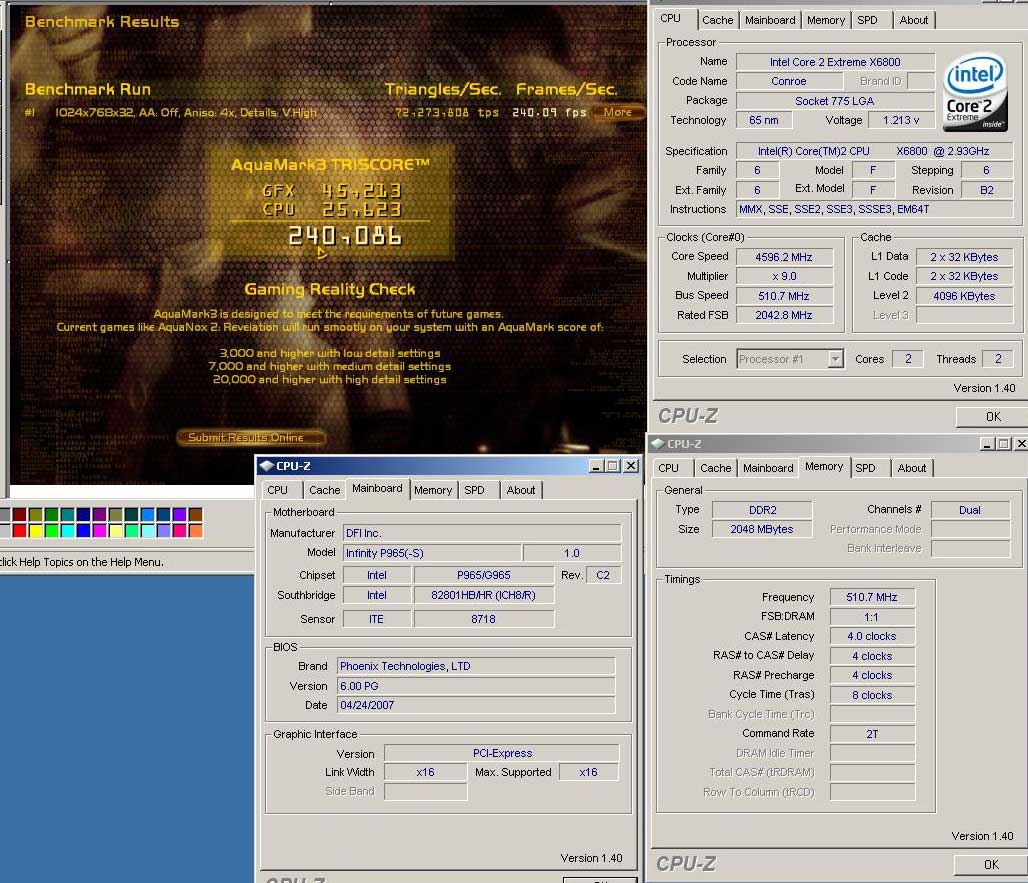Click the memory Frequency value '510.7 MHz'
The height and width of the screenshot is (883, 1028).
(x=871, y=597)
